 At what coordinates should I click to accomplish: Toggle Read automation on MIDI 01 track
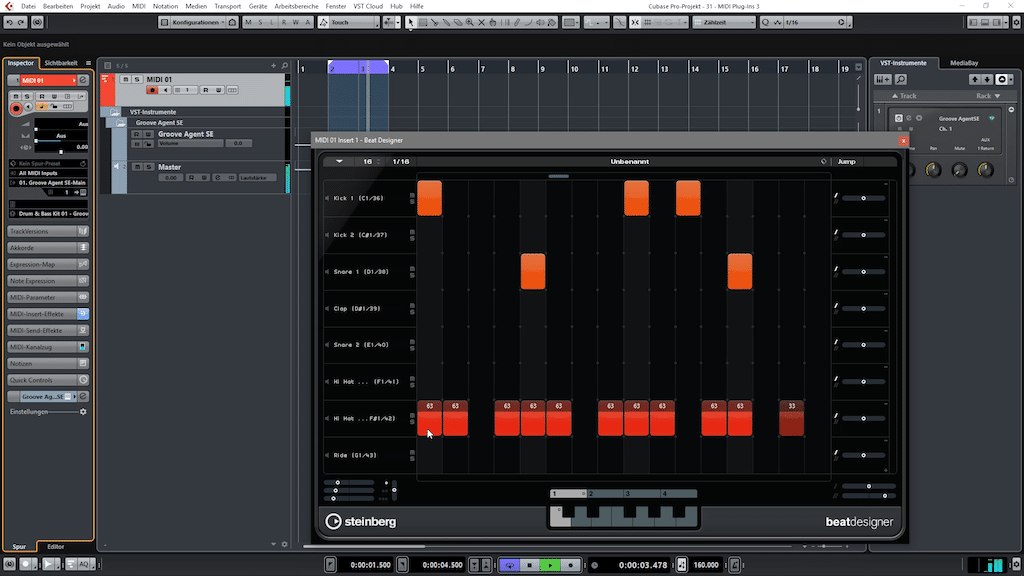[x=206, y=90]
